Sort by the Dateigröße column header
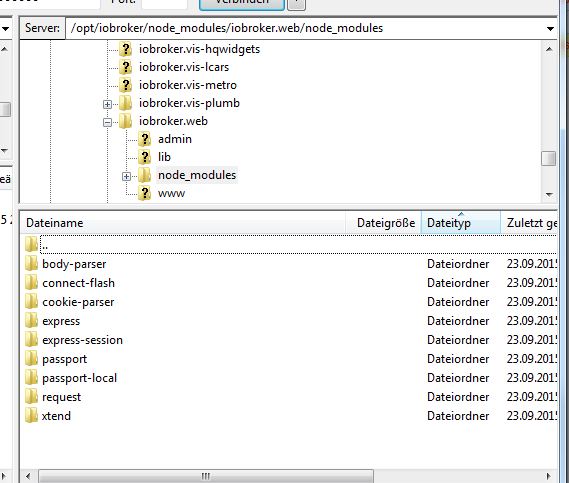This screenshot has height=483, width=569. pos(384,223)
